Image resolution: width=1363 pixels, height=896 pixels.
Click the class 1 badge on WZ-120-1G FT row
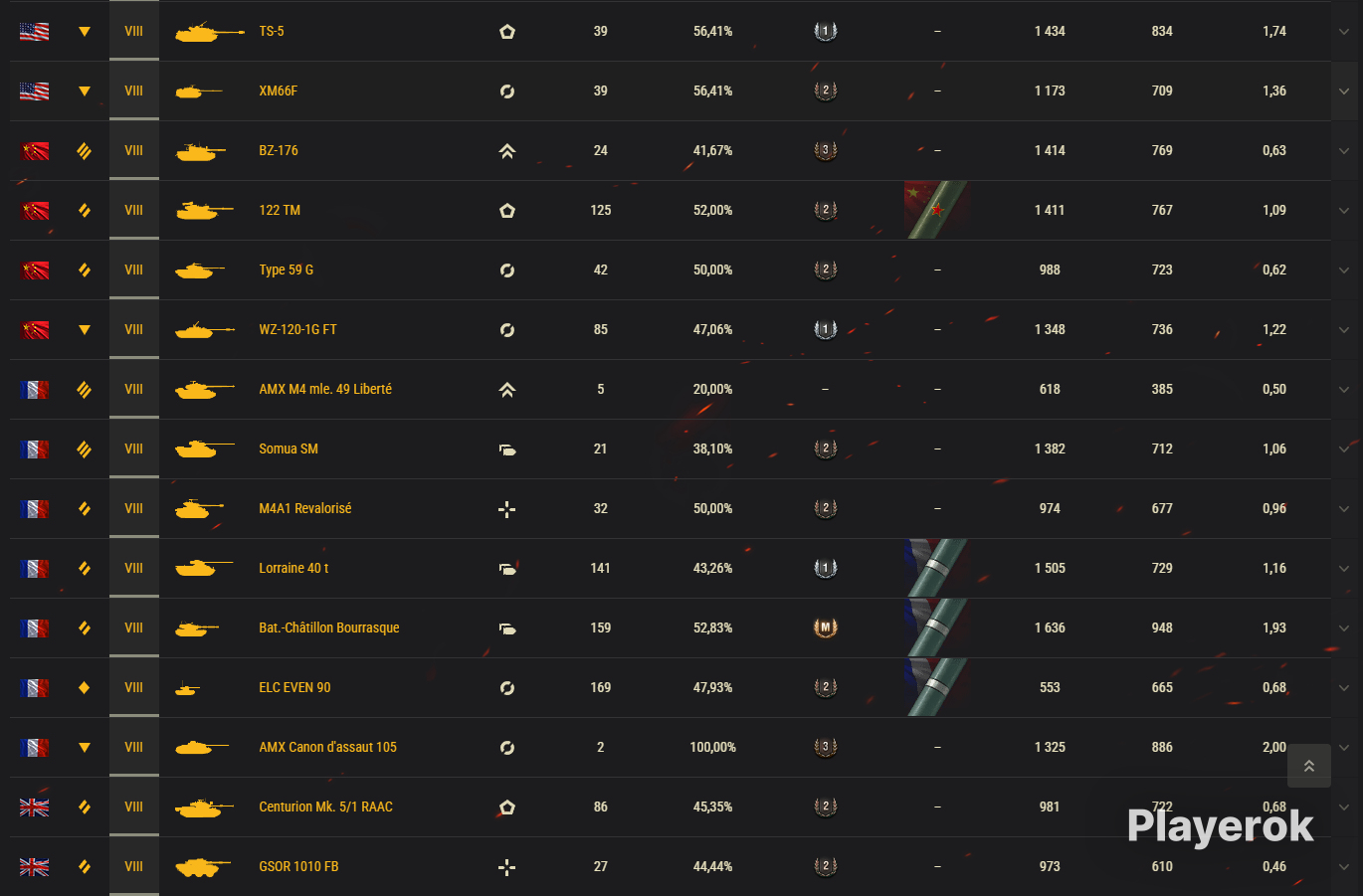825,329
